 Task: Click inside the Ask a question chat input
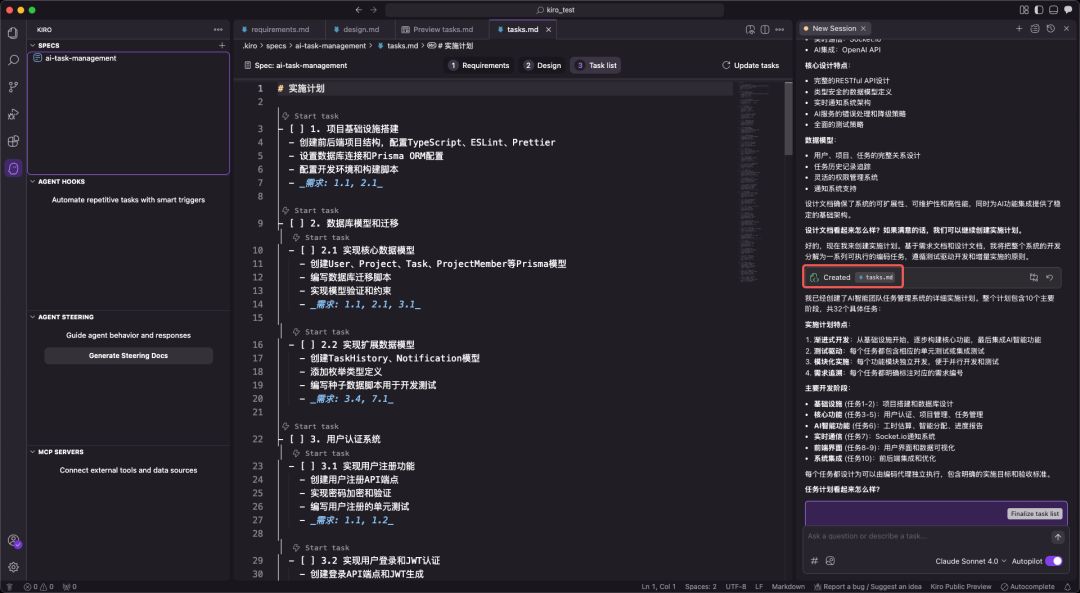click(x=900, y=536)
